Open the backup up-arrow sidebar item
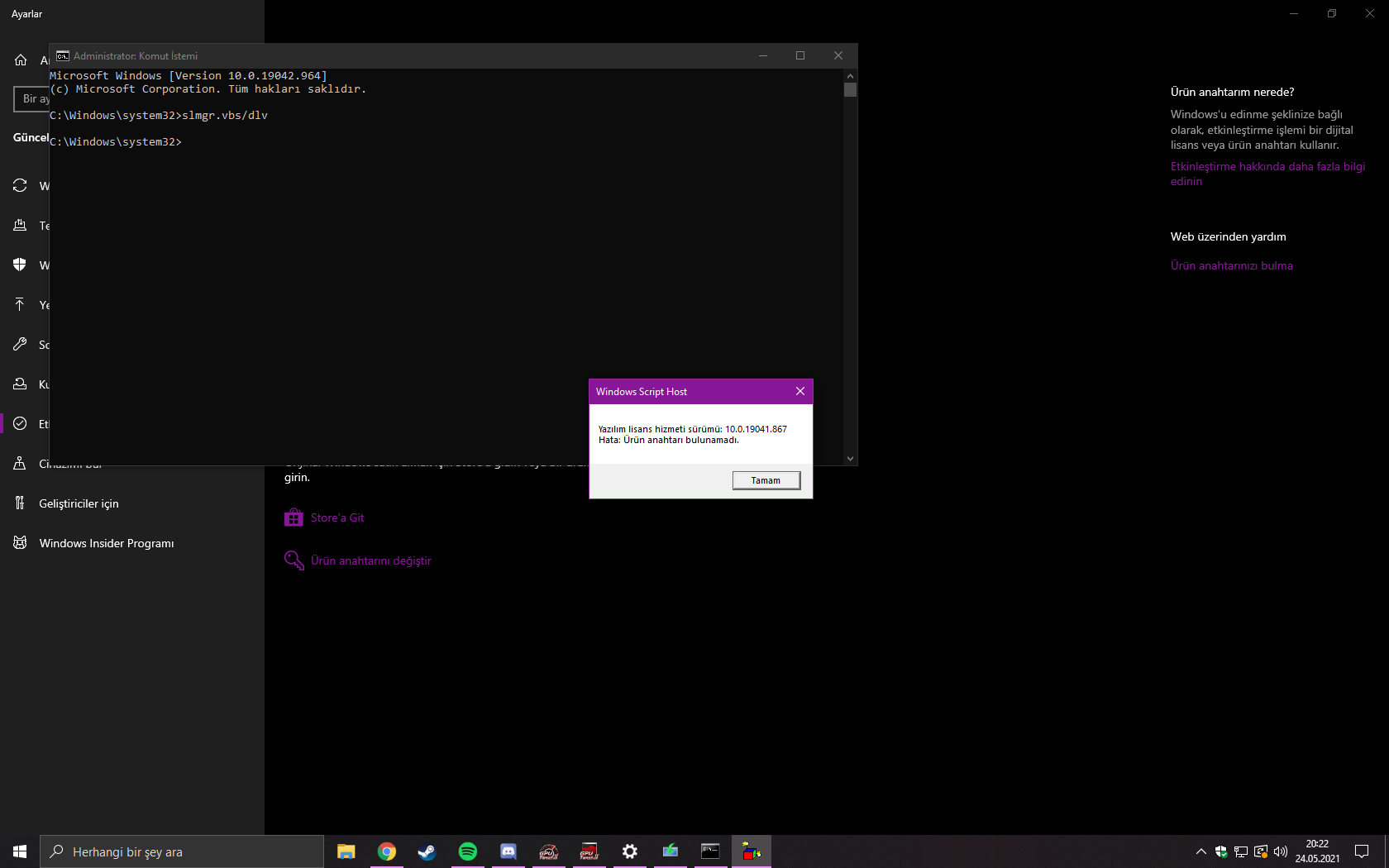Viewport: 1389px width, 868px height. 20,305
